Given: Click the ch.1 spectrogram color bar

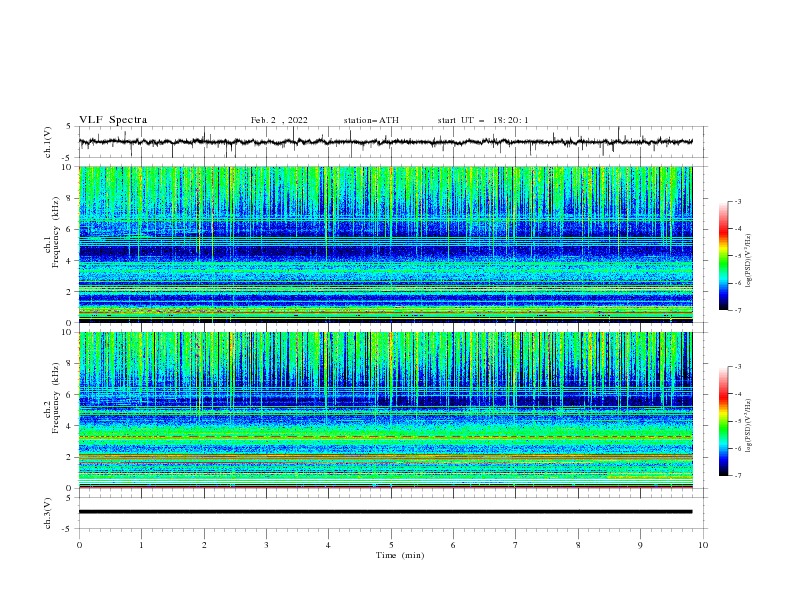Looking at the screenshot, I should [723, 256].
